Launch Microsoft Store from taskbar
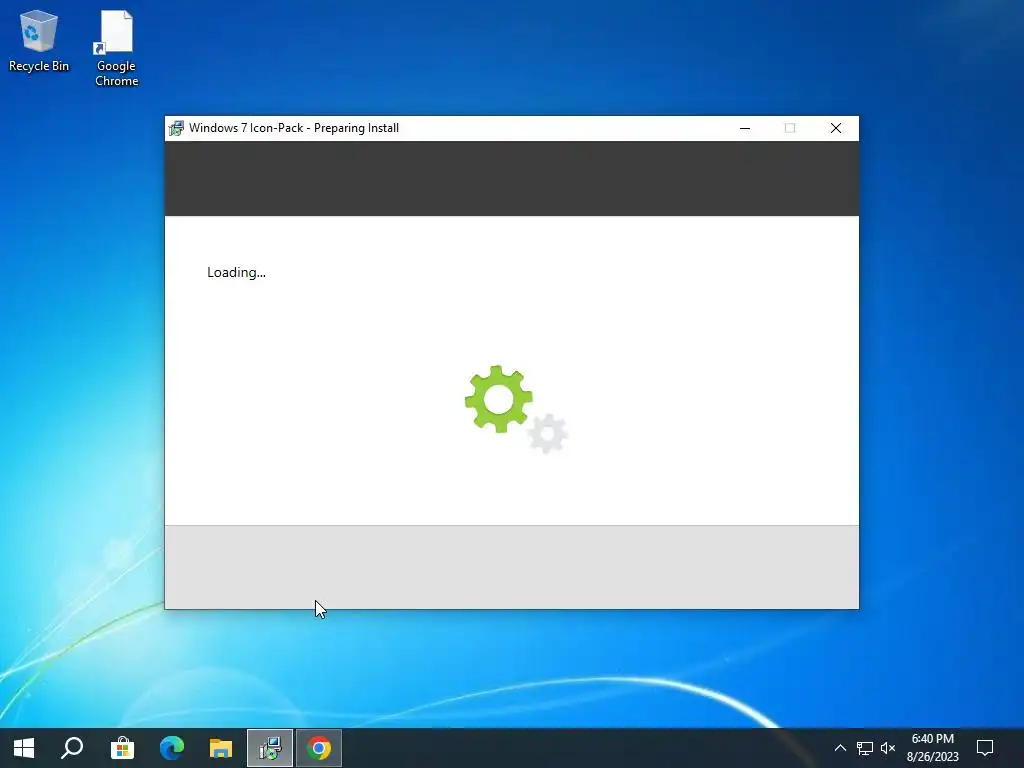Screen dimensions: 1024x768 [x=122, y=748]
